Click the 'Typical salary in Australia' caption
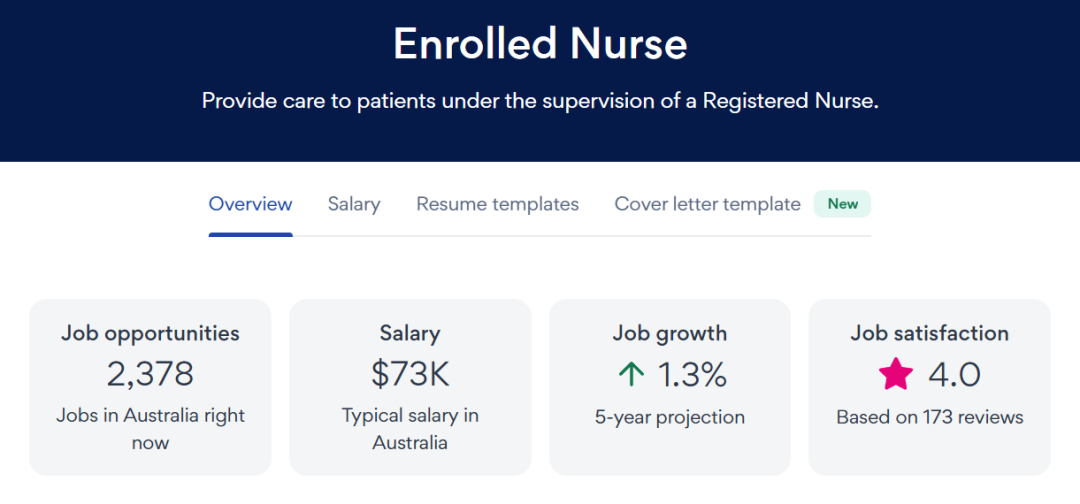Image resolution: width=1080 pixels, height=504 pixels. pyautogui.click(x=410, y=428)
